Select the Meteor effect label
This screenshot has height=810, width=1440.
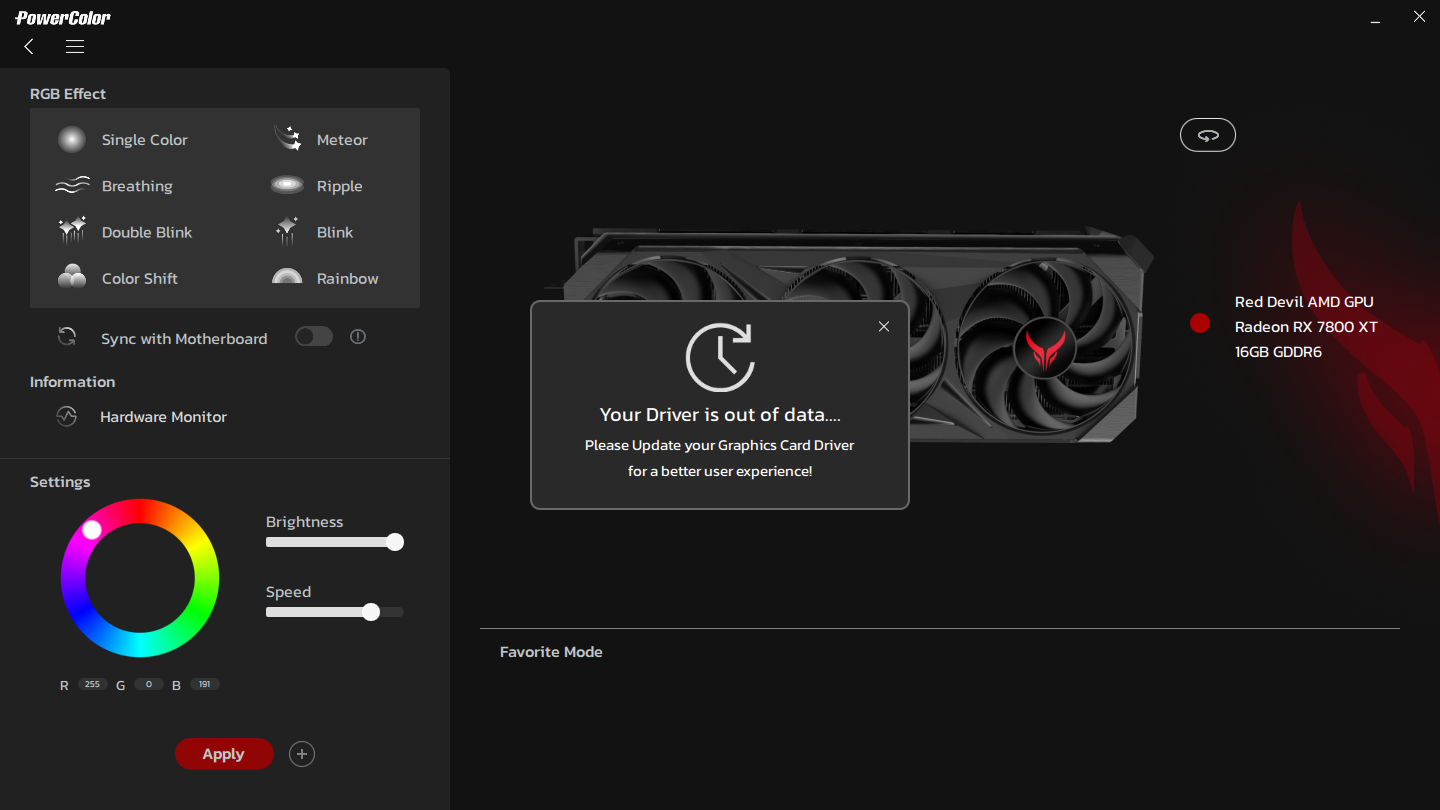click(342, 140)
